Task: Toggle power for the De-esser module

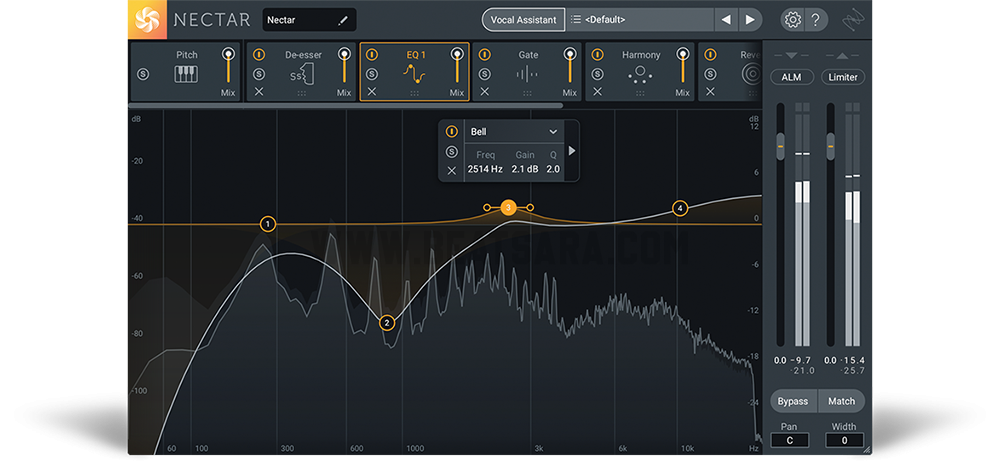Action: point(259,55)
